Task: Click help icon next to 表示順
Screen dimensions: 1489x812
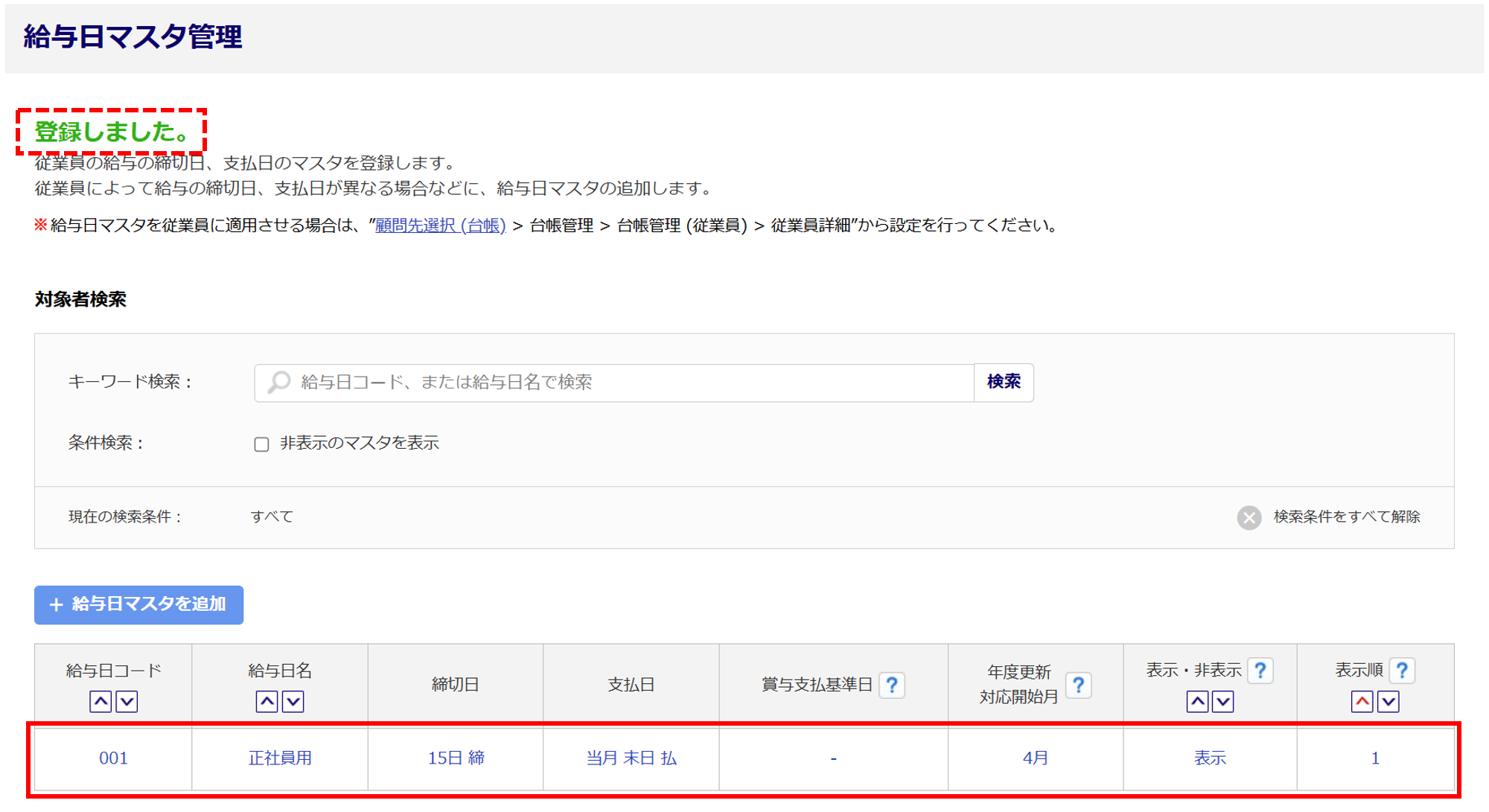Action: click(x=1401, y=671)
